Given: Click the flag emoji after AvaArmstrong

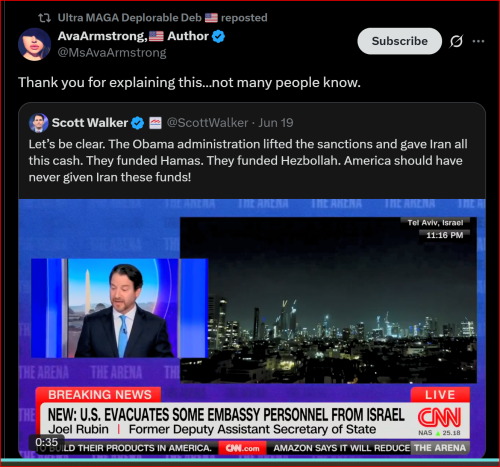Looking at the screenshot, I should tap(156, 36).
